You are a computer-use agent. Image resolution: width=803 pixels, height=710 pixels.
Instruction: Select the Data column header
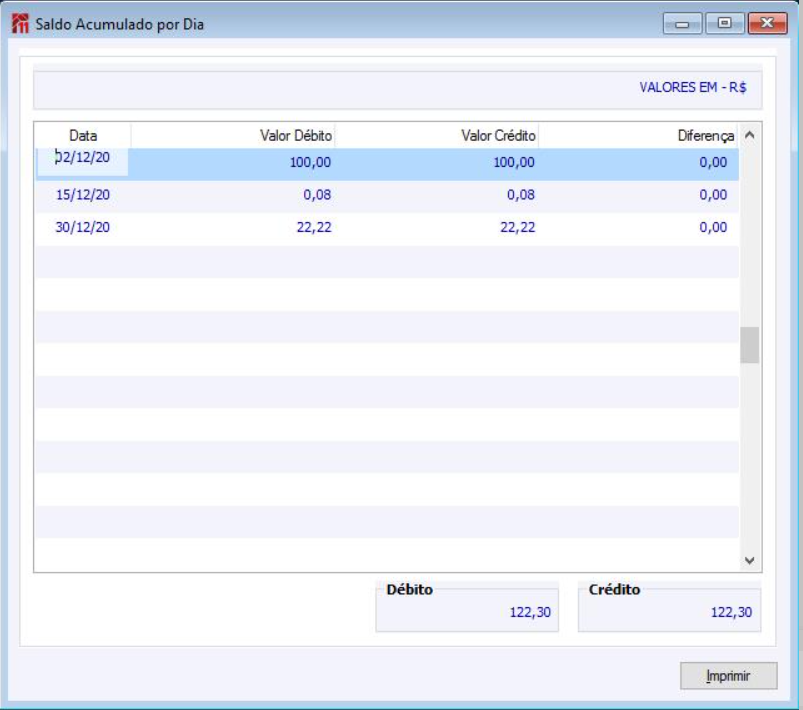83,136
